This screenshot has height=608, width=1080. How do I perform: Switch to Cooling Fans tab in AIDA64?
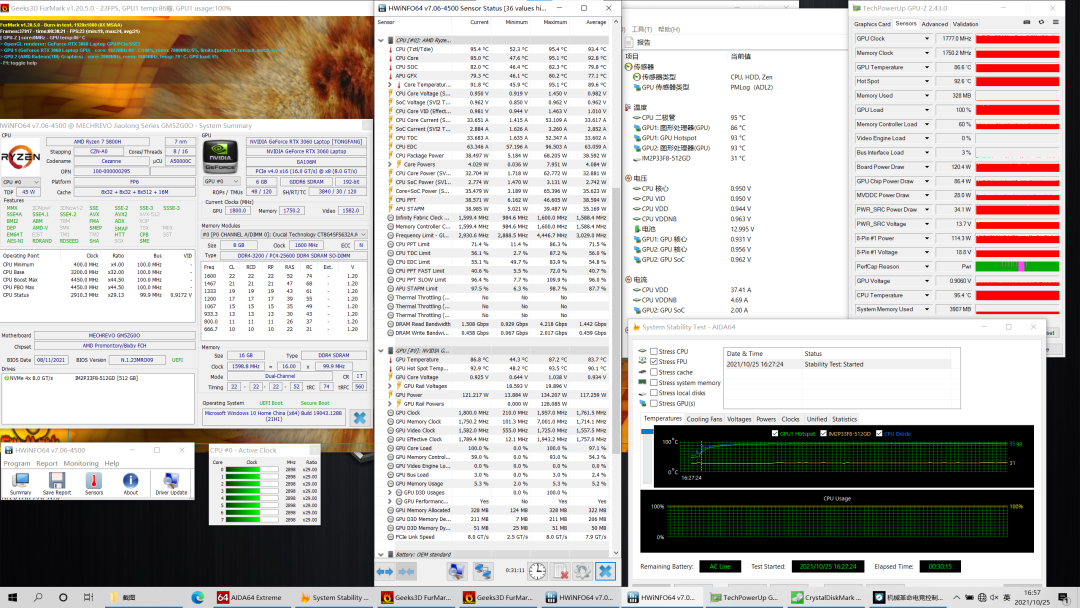pyautogui.click(x=704, y=419)
